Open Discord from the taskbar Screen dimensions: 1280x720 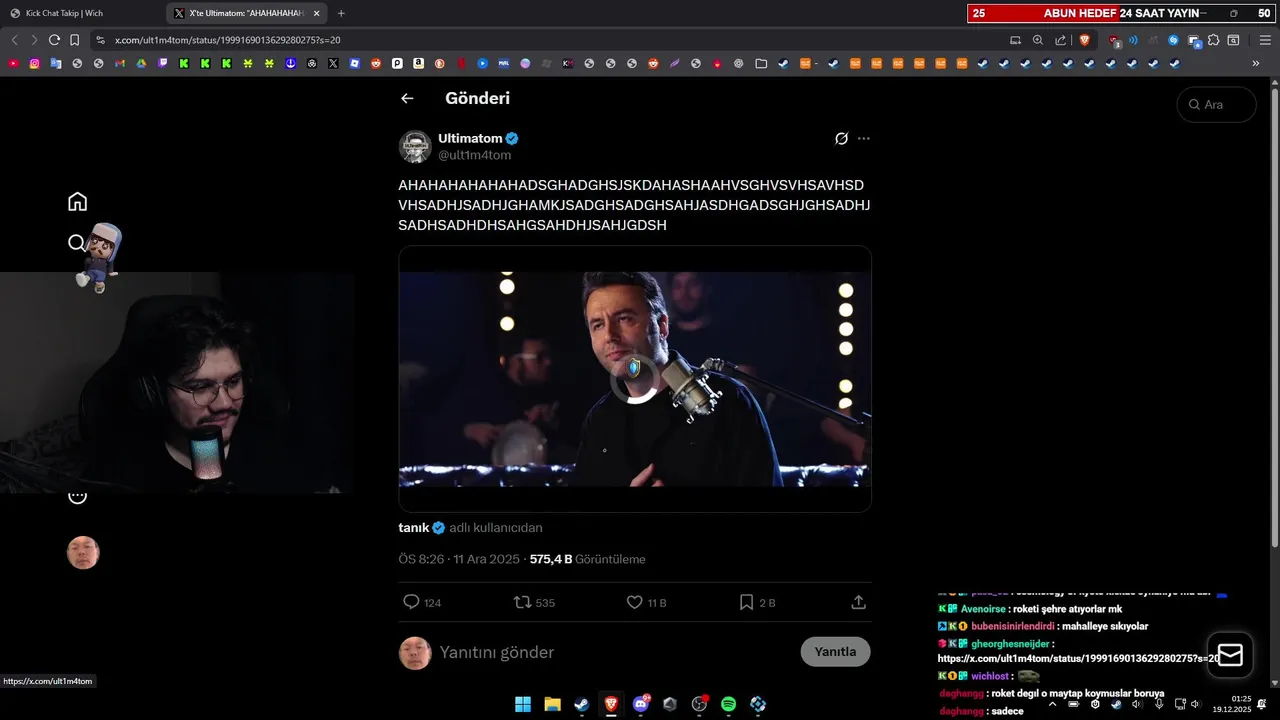click(x=641, y=704)
